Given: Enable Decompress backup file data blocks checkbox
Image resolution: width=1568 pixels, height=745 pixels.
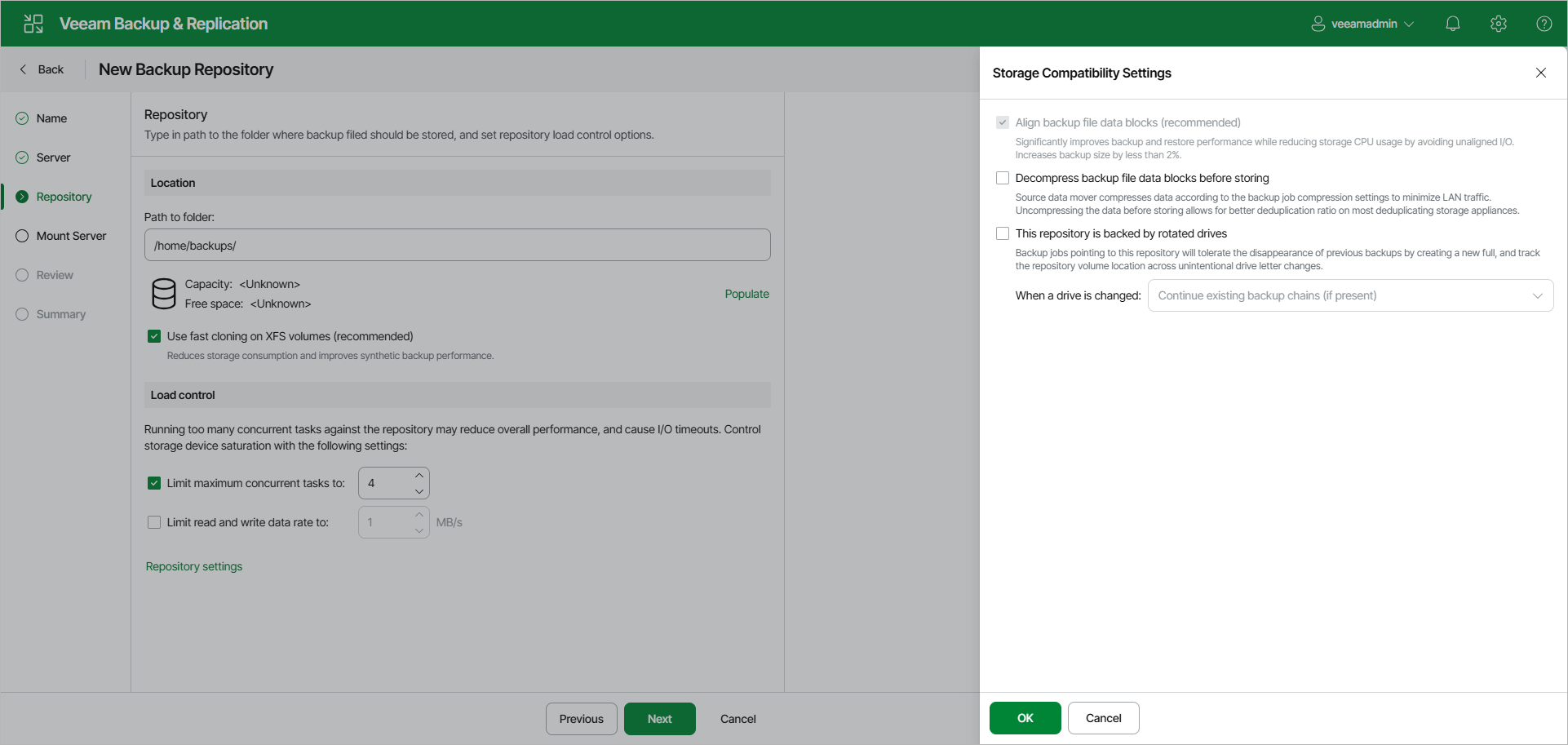Looking at the screenshot, I should coord(1003,178).
